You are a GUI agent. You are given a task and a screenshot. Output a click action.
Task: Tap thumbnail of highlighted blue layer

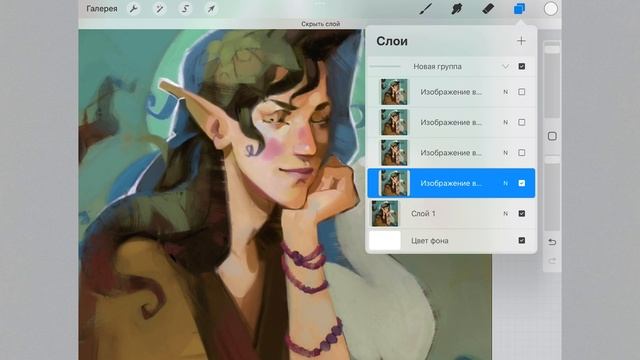[394, 183]
